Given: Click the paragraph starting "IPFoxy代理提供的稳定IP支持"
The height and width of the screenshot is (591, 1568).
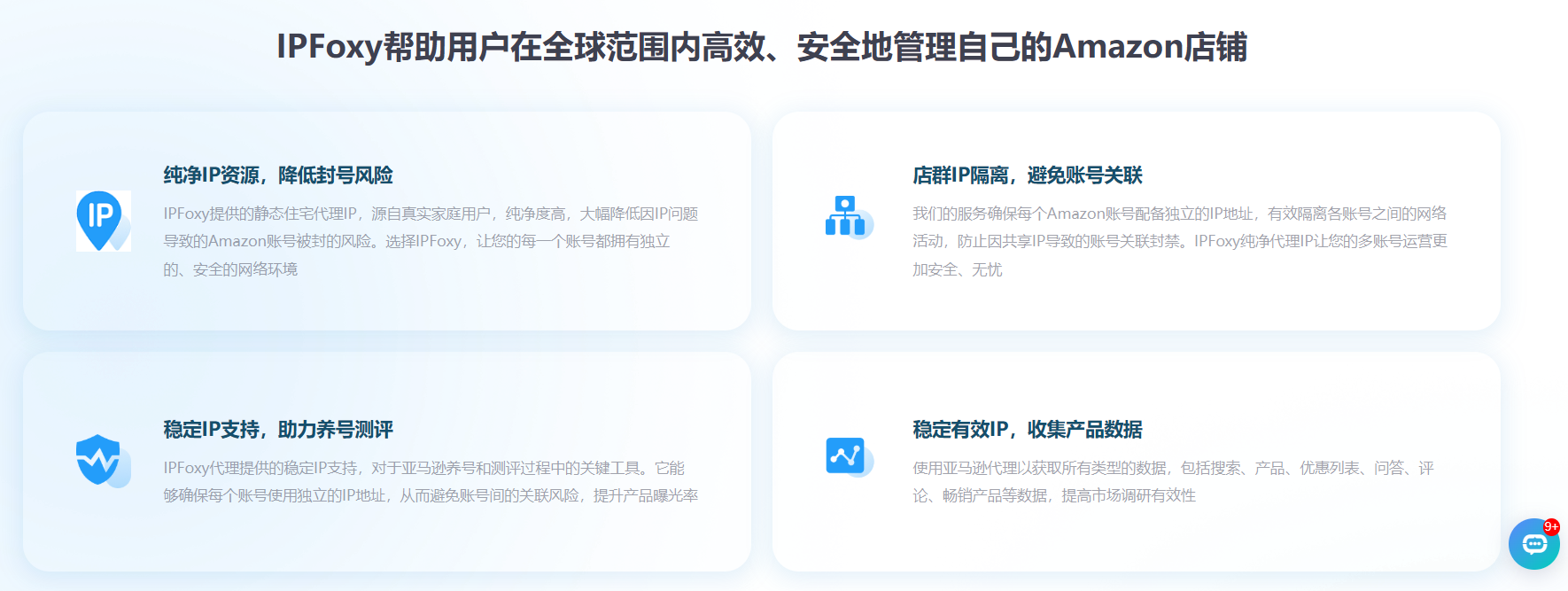Looking at the screenshot, I should point(431,481).
